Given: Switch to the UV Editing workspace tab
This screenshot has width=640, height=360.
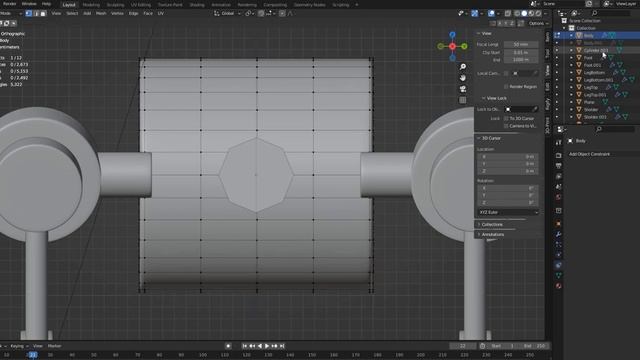Looking at the screenshot, I should pos(141,5).
